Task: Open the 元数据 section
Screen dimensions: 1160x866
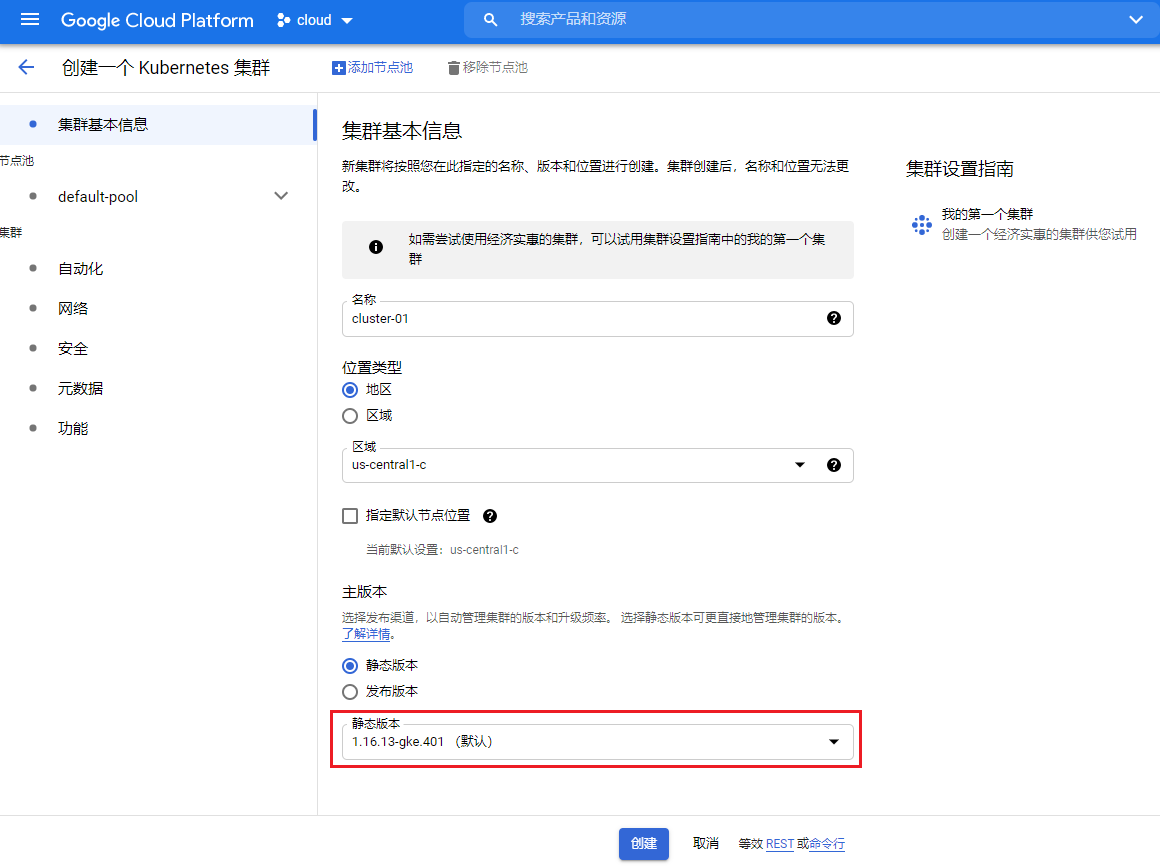Action: tap(81, 388)
